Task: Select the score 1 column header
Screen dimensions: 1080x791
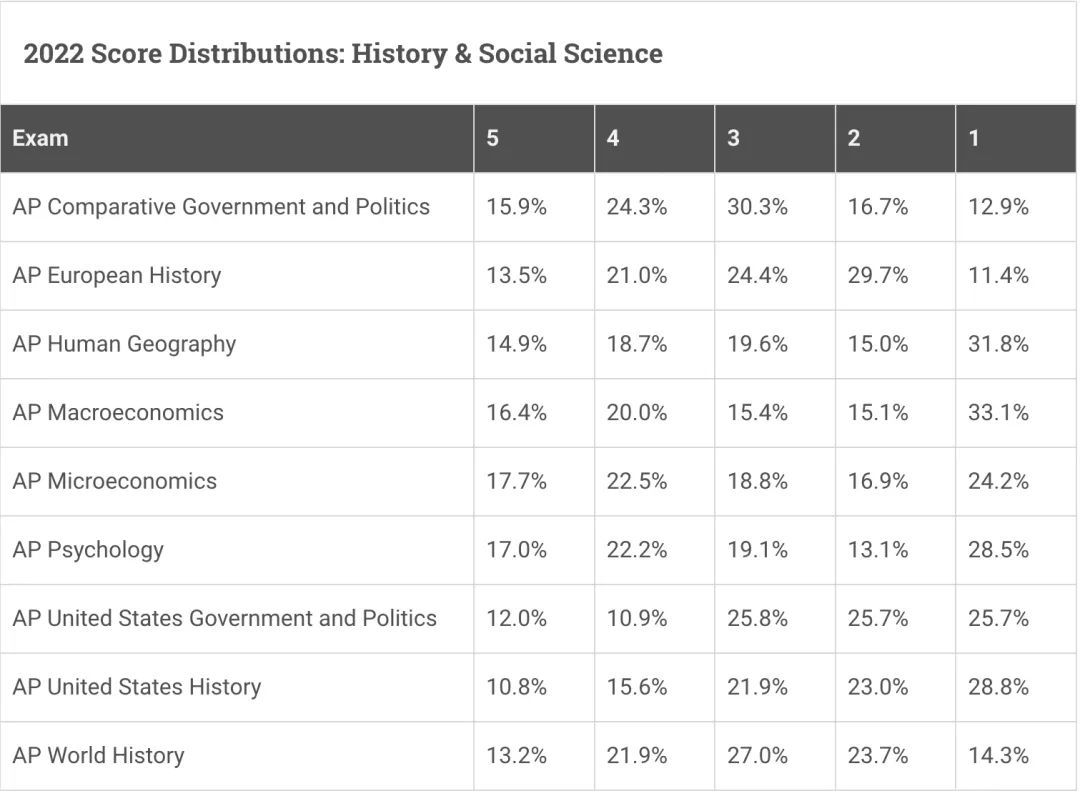Action: 1016,138
